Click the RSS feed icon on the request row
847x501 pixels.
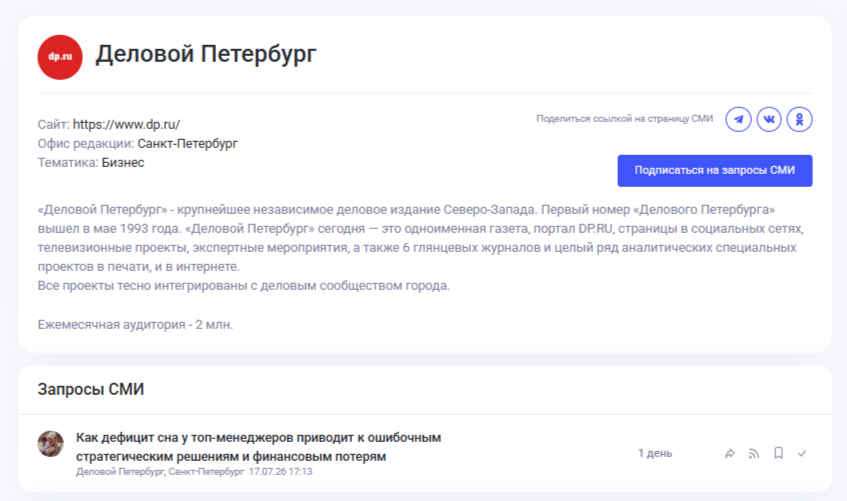coord(754,453)
